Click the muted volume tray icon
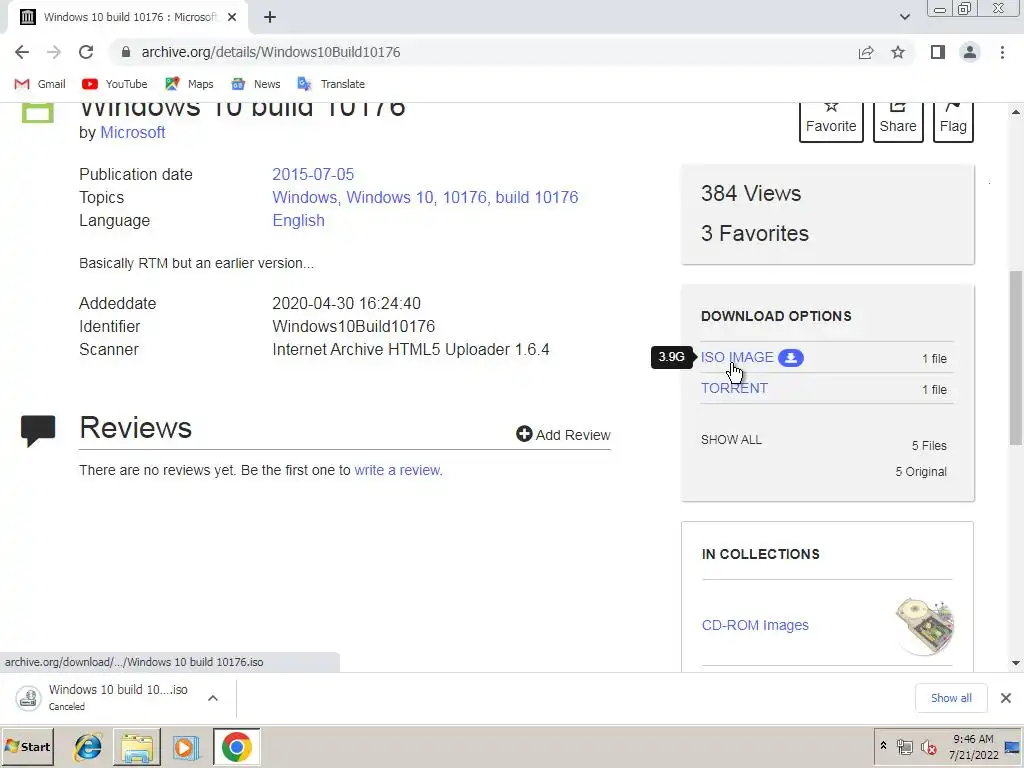The height and width of the screenshot is (768, 1024). point(928,746)
